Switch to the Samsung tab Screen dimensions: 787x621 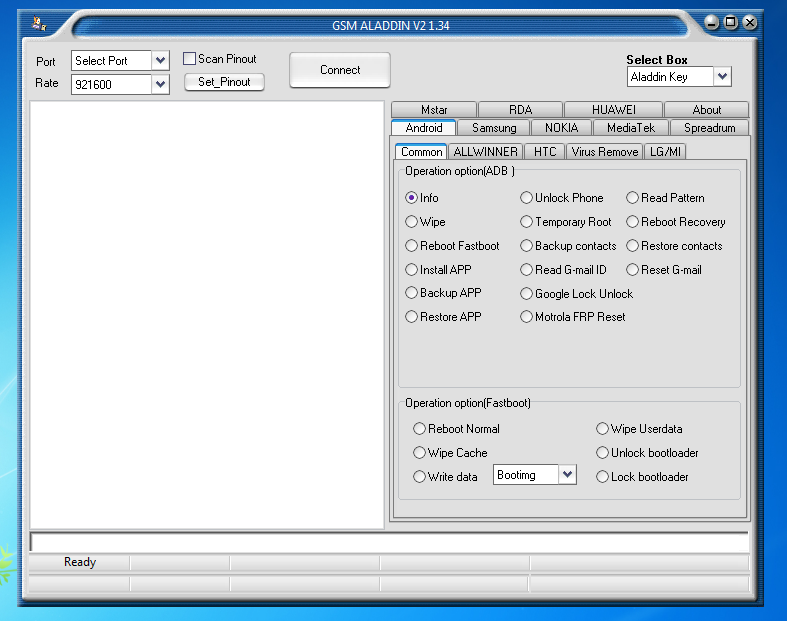494,128
